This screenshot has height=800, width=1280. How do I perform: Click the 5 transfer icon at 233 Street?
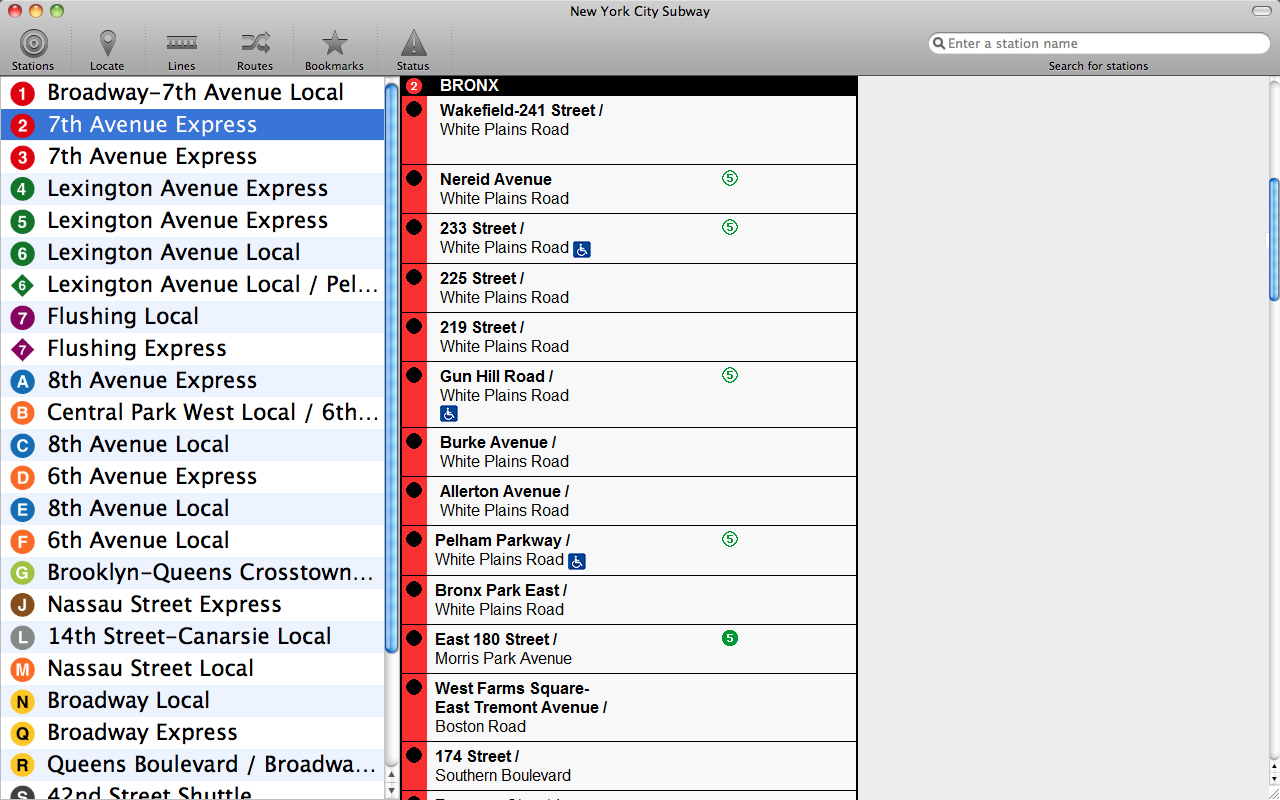coord(730,227)
